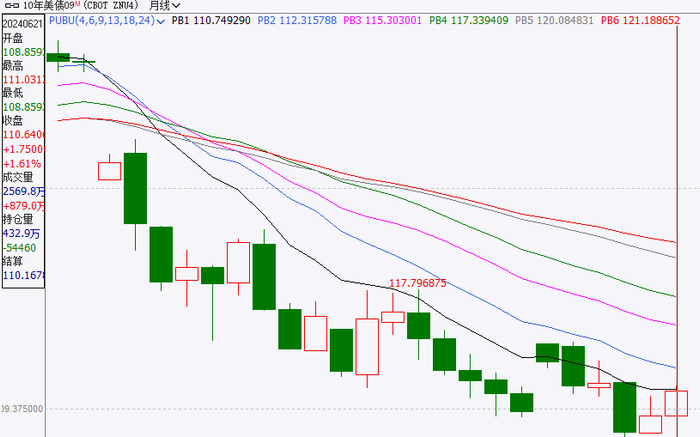
Task: Click the 结算 value 110.167
Action: (x=24, y=275)
